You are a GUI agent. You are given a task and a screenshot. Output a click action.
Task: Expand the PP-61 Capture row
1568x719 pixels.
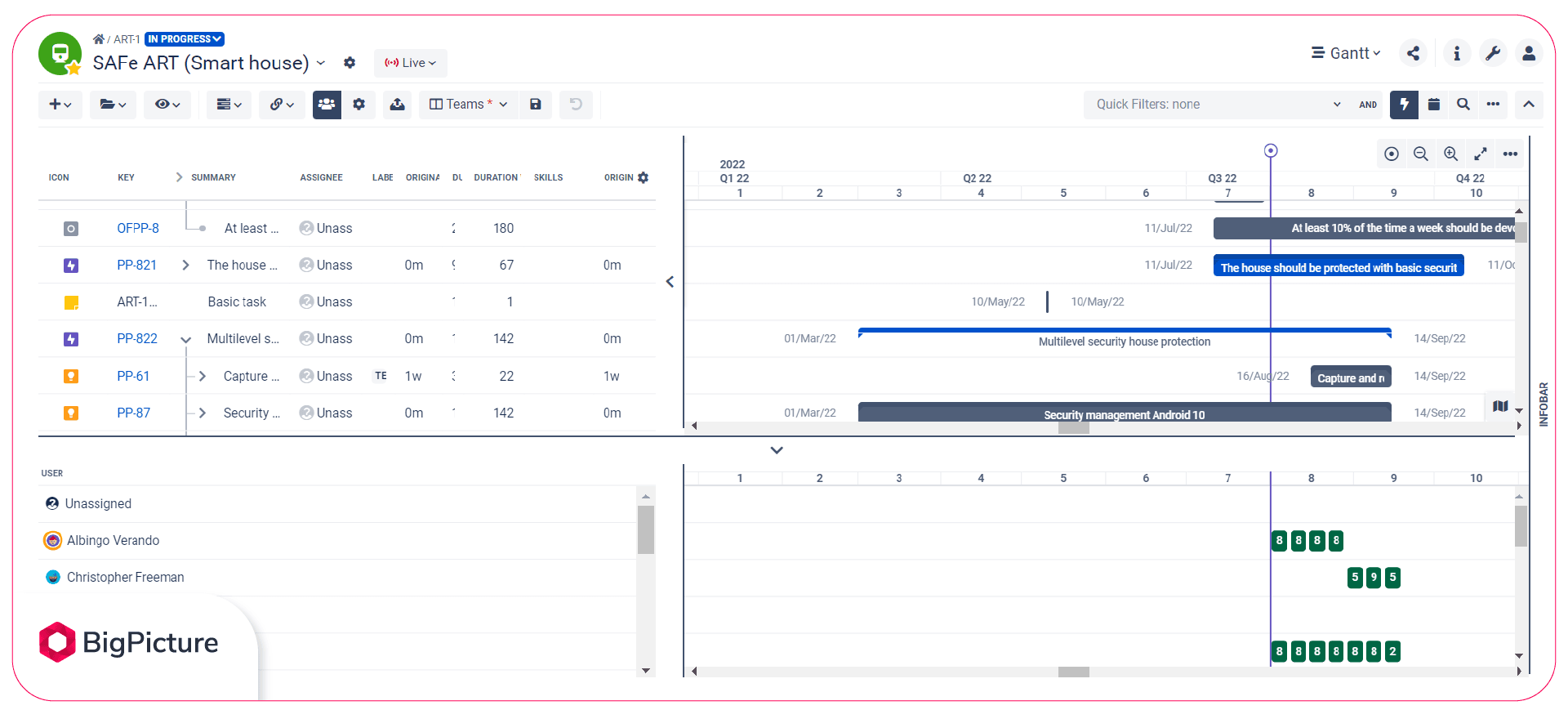pos(202,376)
